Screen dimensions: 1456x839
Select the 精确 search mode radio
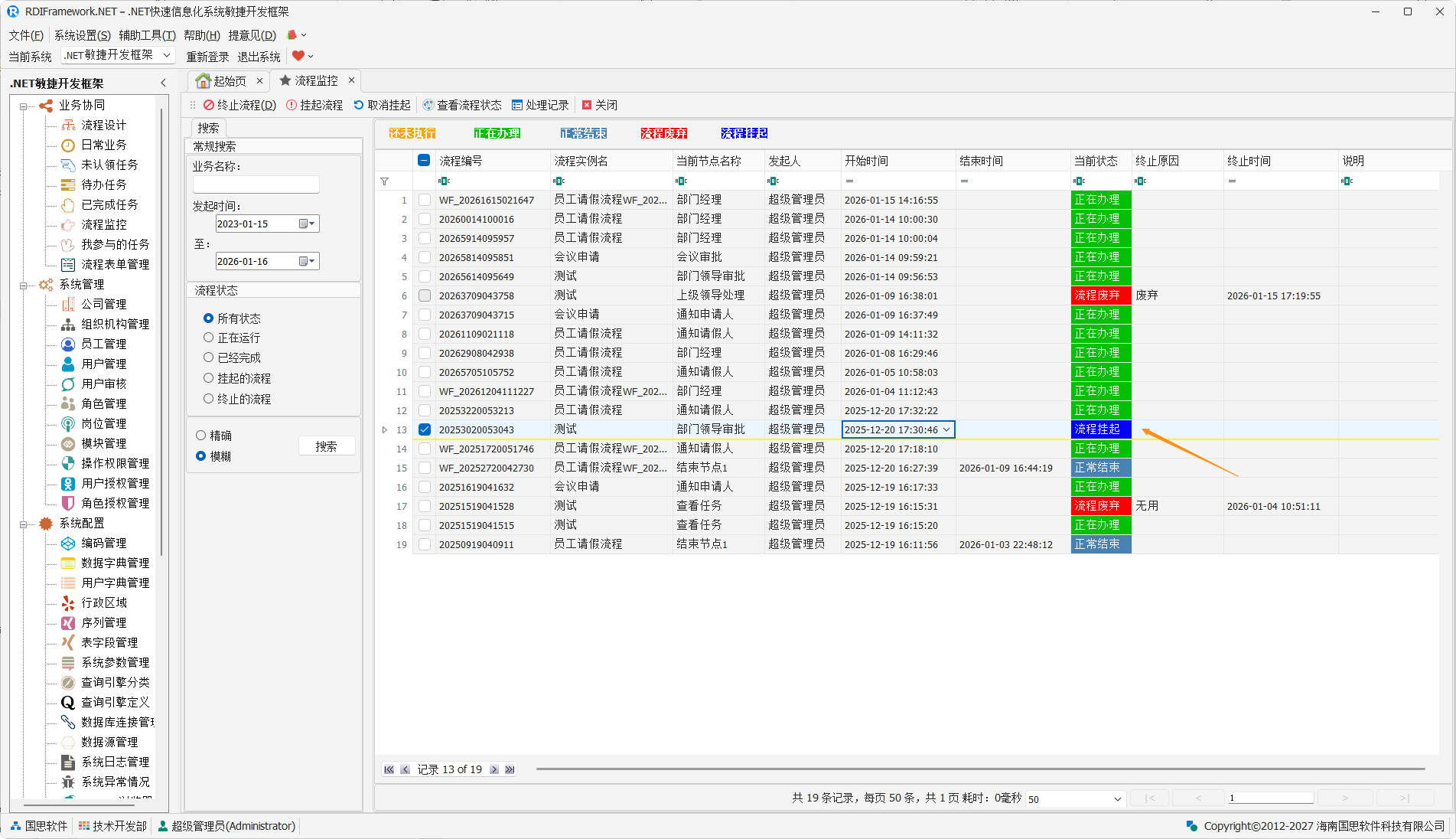(200, 436)
